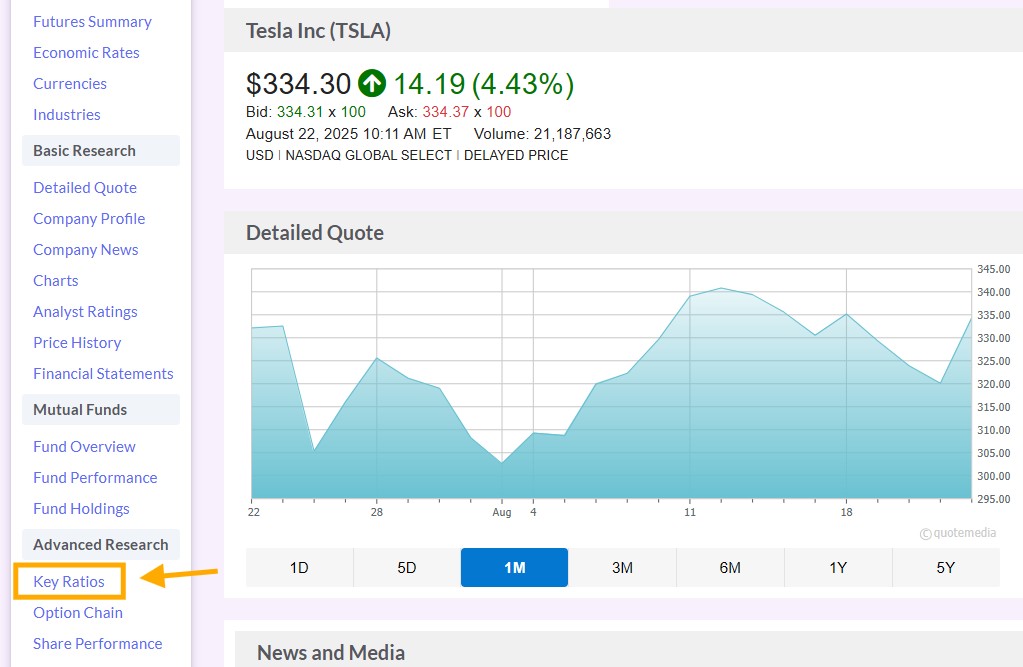This screenshot has width=1023, height=667.
Task: Click the Advanced Research section header
Action: tap(101, 545)
